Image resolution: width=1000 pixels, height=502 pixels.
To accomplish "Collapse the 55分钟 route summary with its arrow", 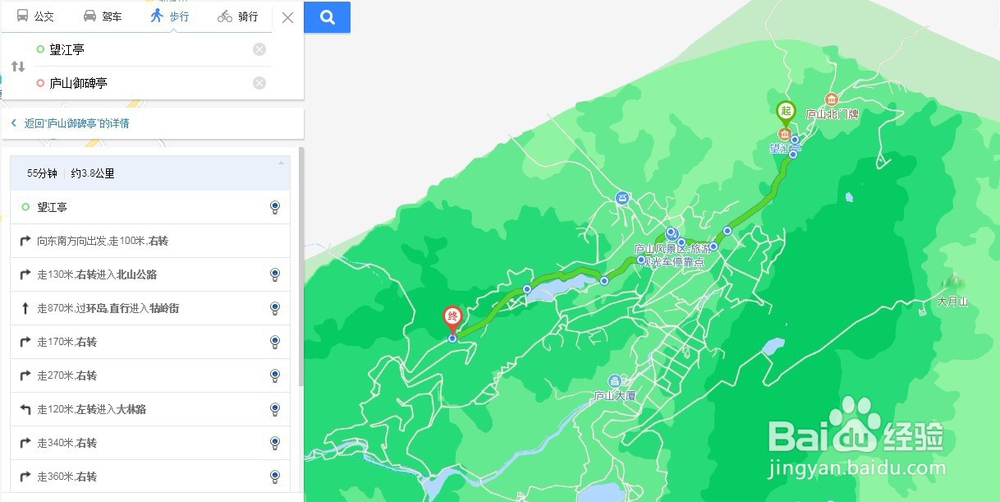I will 281,163.
